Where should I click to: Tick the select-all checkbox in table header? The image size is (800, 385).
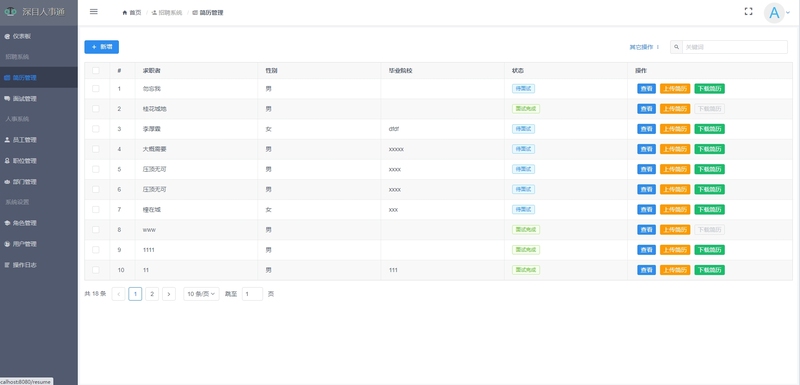click(96, 70)
